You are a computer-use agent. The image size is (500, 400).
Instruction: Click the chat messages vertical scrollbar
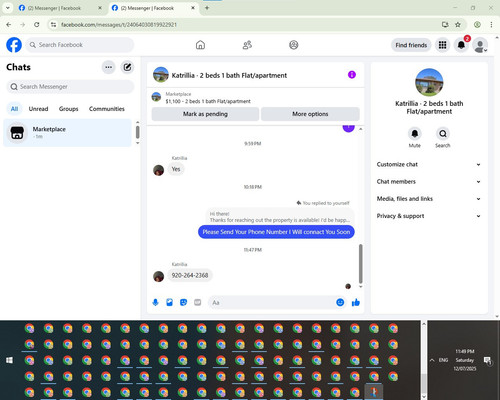(360, 263)
